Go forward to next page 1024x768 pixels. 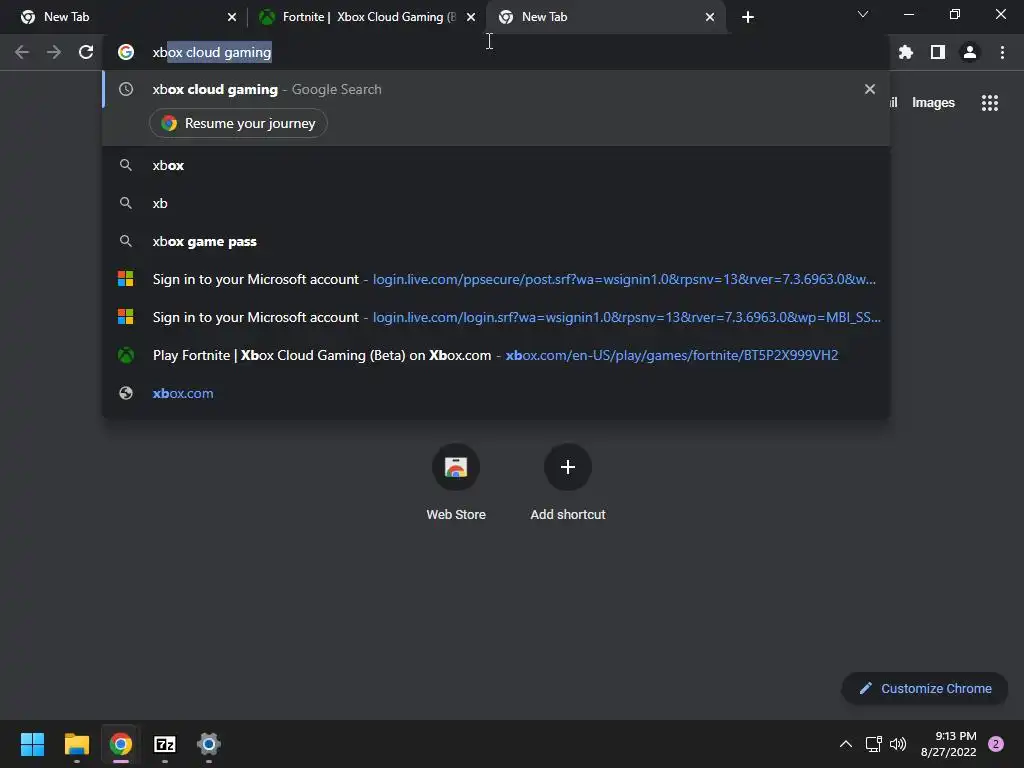[x=54, y=52]
